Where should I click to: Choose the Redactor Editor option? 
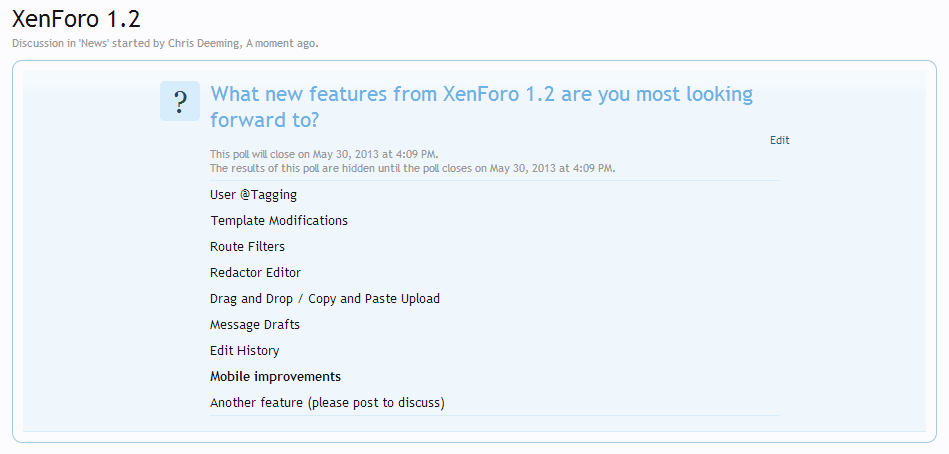[x=255, y=273]
